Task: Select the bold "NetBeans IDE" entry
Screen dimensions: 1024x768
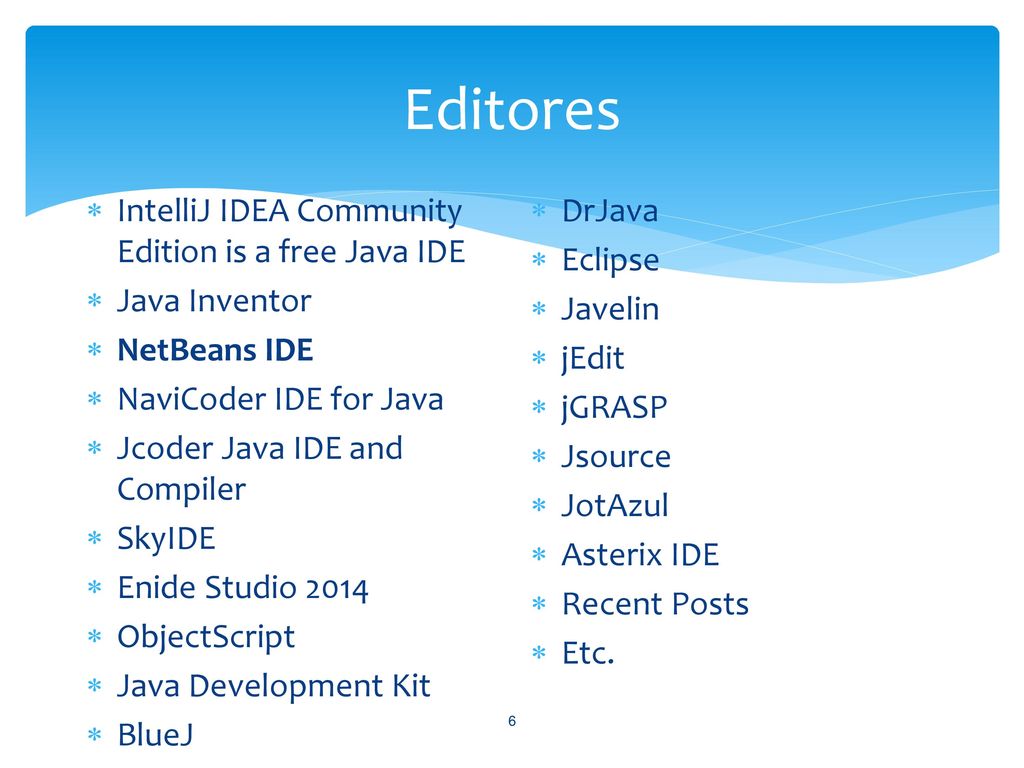Action: click(215, 350)
